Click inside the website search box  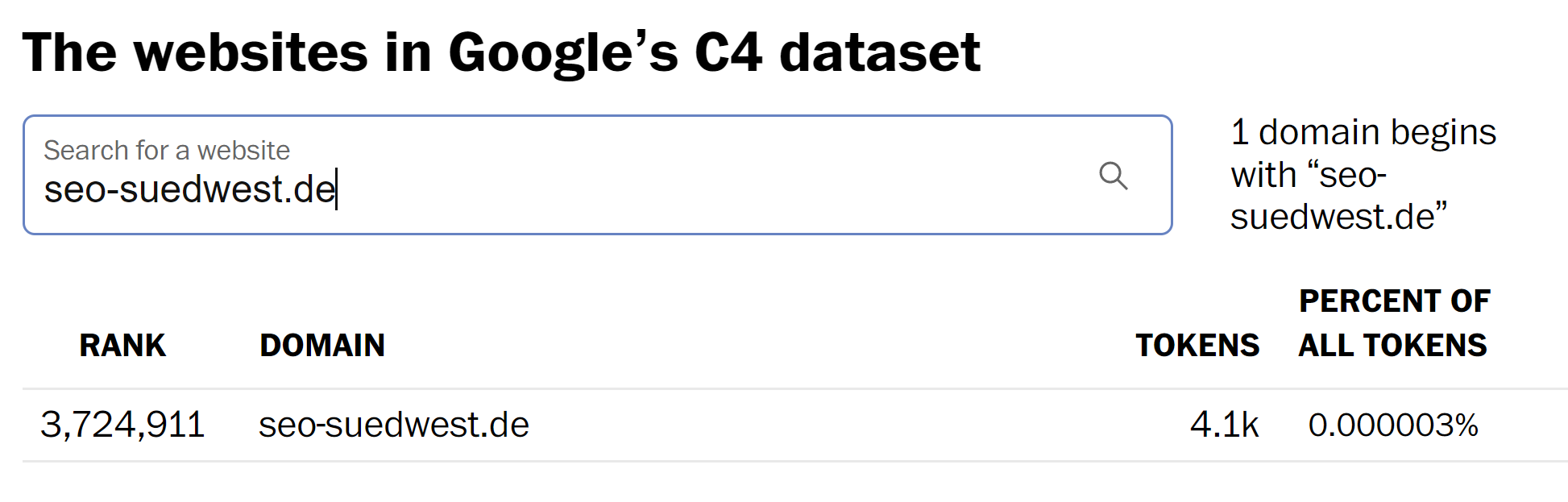564,175
